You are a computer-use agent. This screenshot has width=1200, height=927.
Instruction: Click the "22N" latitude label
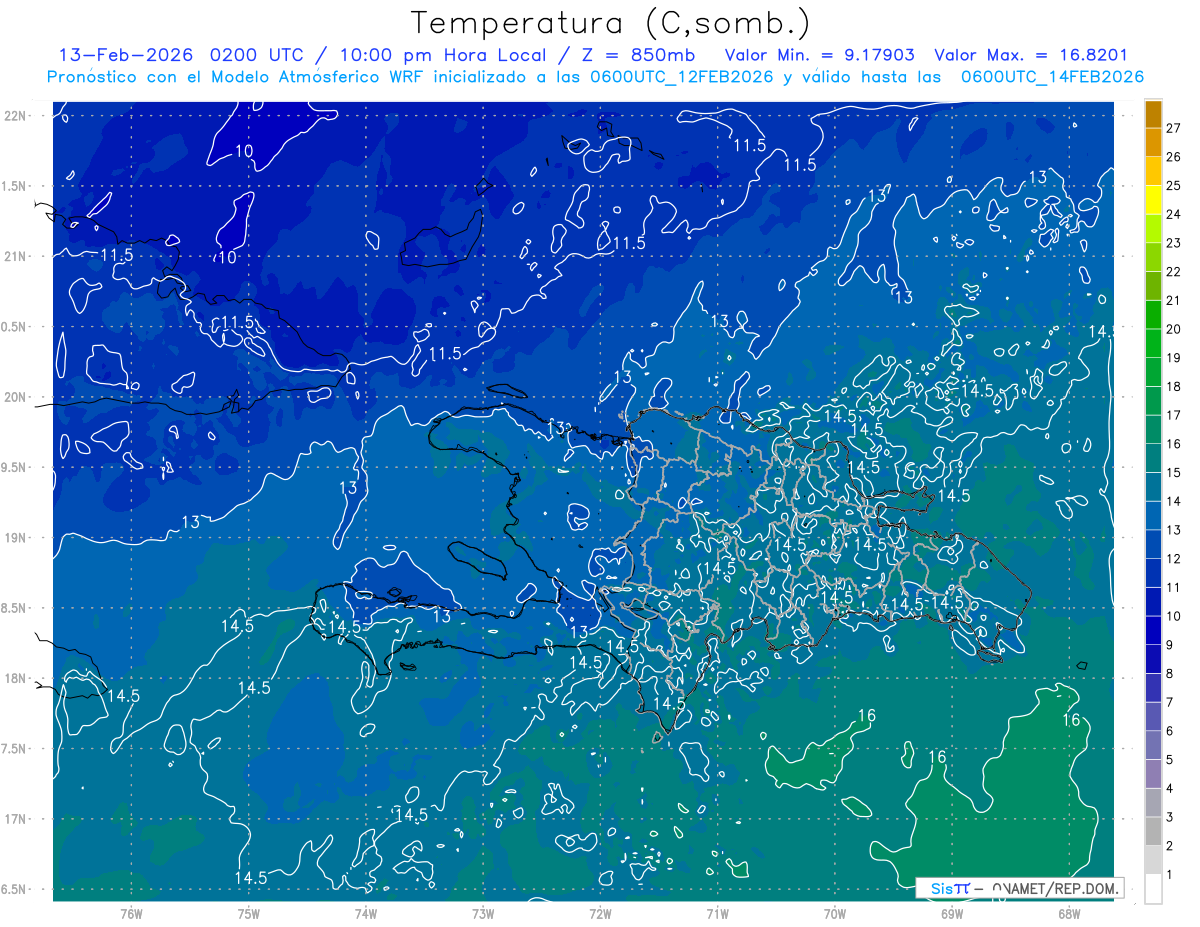pyautogui.click(x=16, y=115)
